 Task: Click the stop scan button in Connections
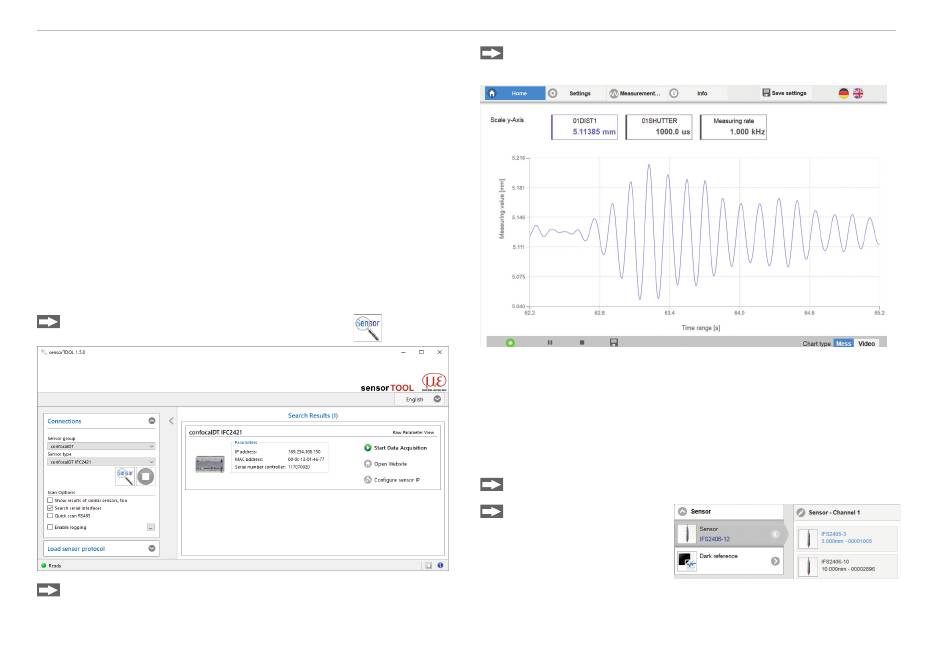pyautogui.click(x=145, y=477)
